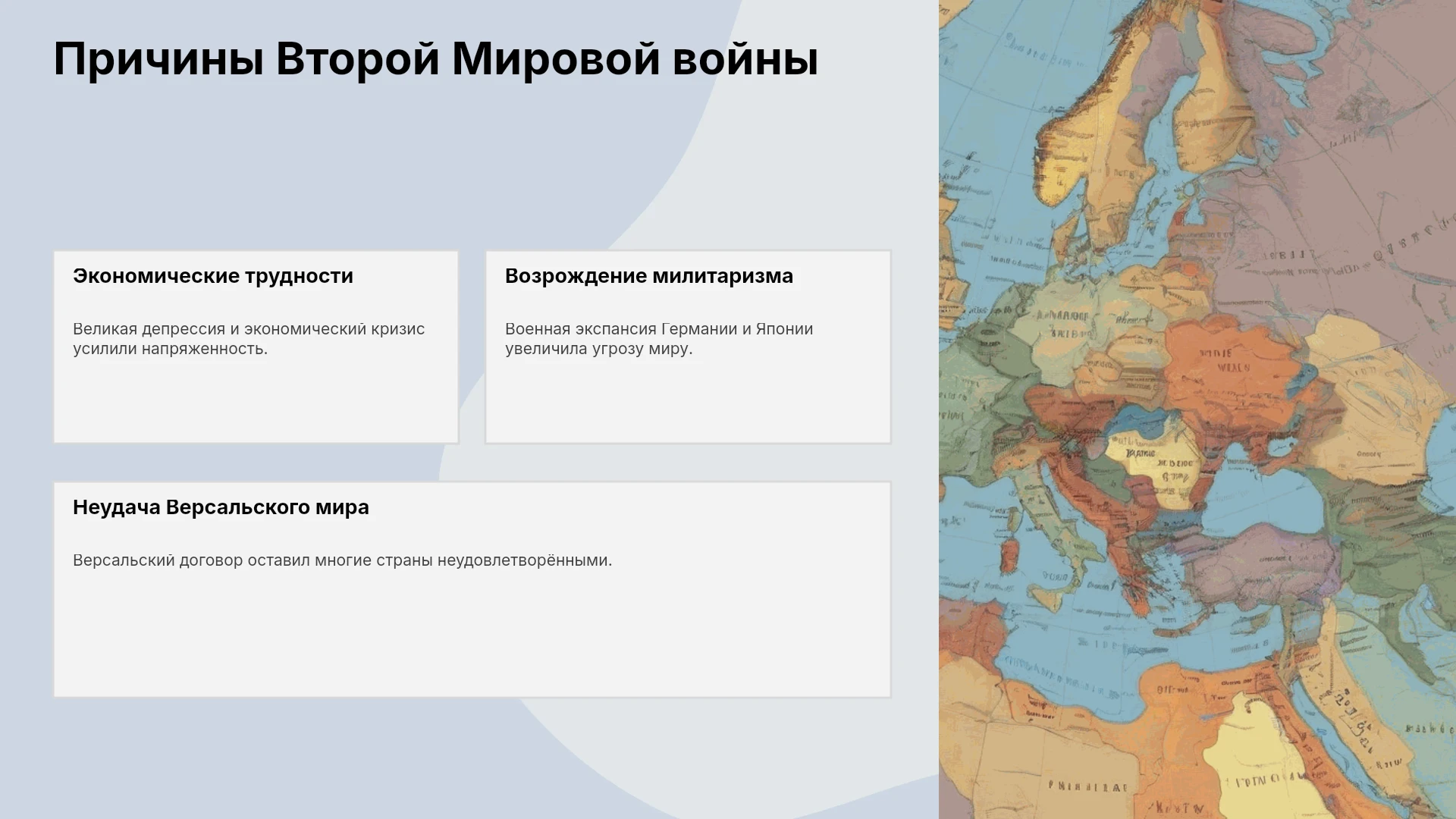1456x819 pixels.
Task: Click the word 'неудовлетворёнными' in bottom card
Action: point(522,560)
